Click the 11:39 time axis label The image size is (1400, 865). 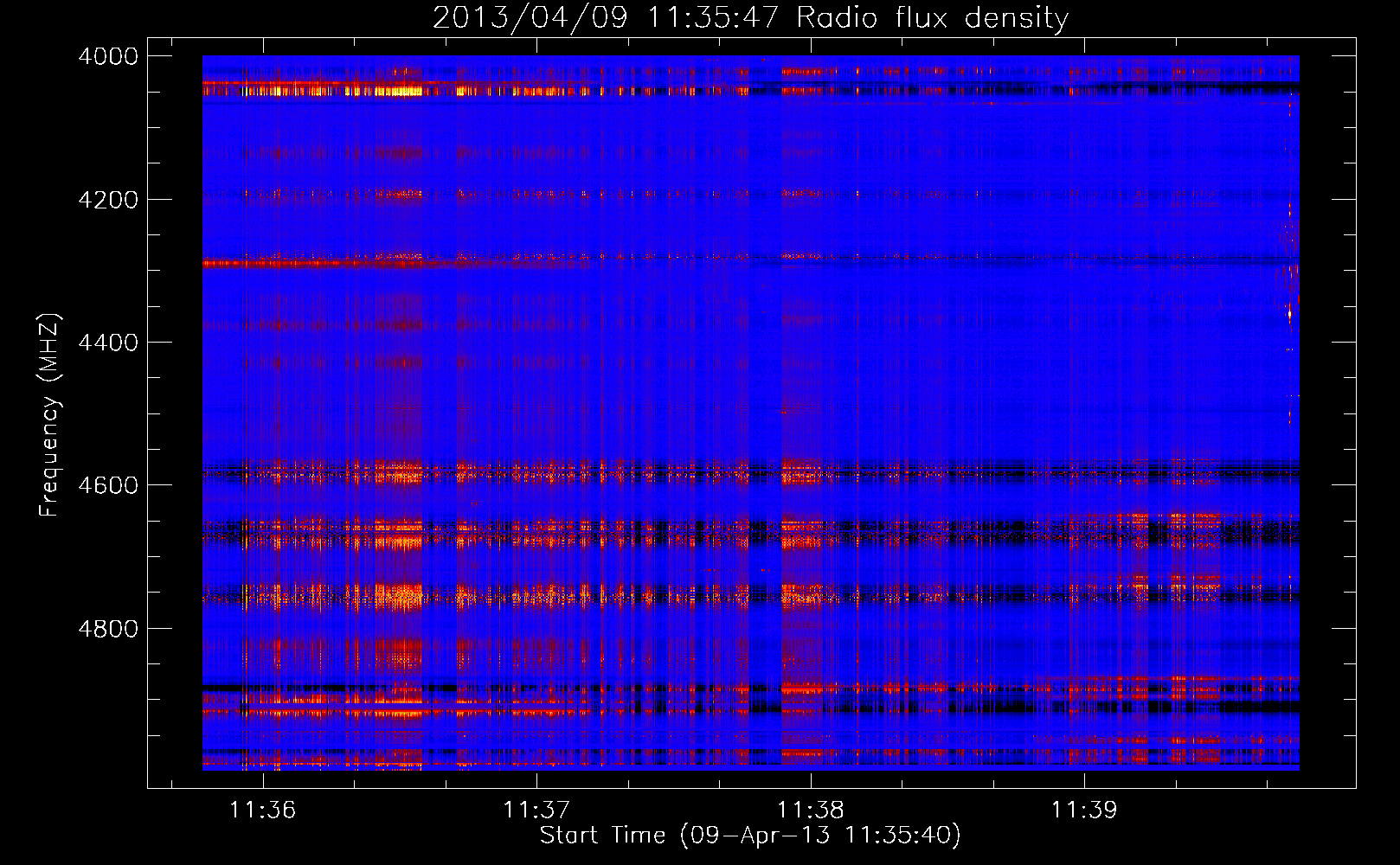(1084, 810)
